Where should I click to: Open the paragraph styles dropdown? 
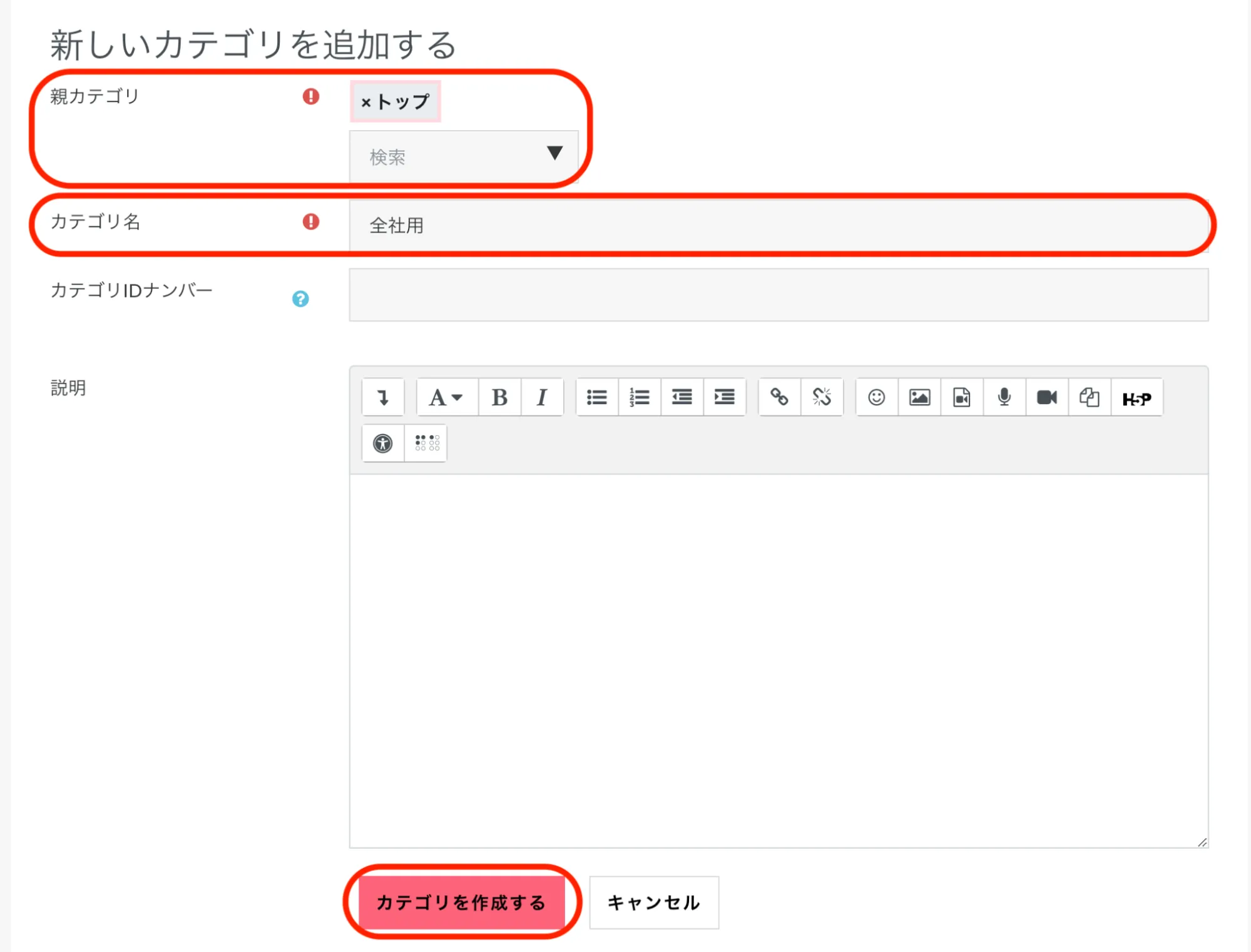(x=446, y=397)
